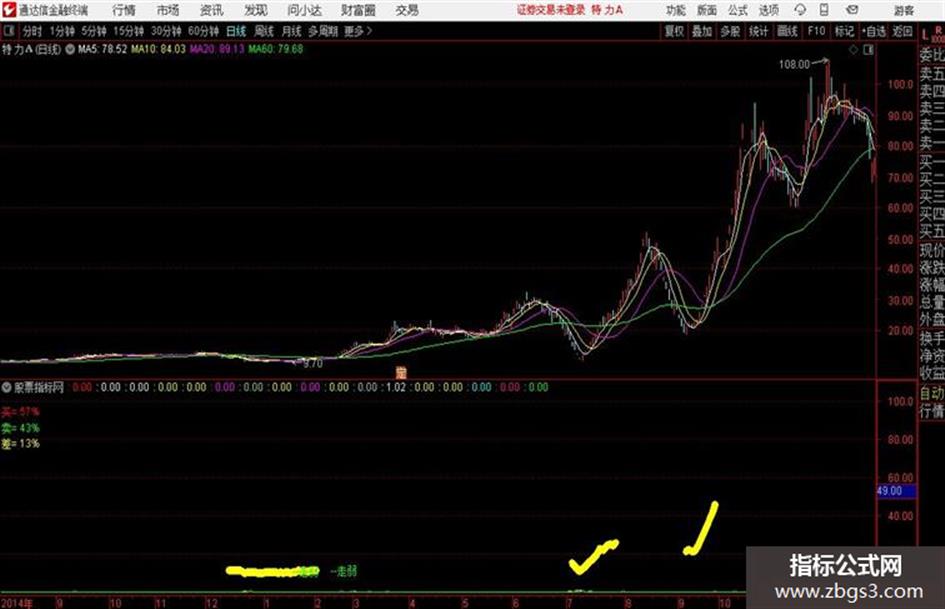
Task: Click the MA20 purple value label
Action: click(217, 49)
